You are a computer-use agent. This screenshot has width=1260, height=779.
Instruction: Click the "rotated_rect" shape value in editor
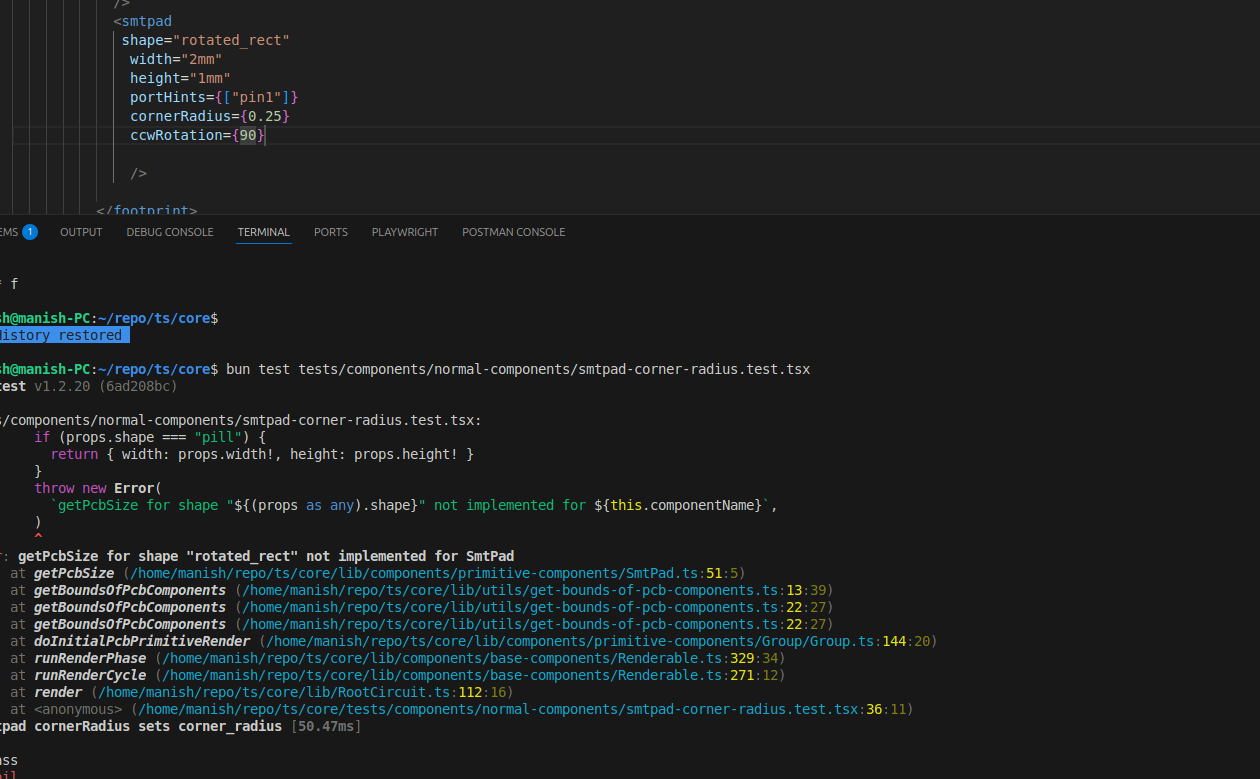pyautogui.click(x=231, y=40)
